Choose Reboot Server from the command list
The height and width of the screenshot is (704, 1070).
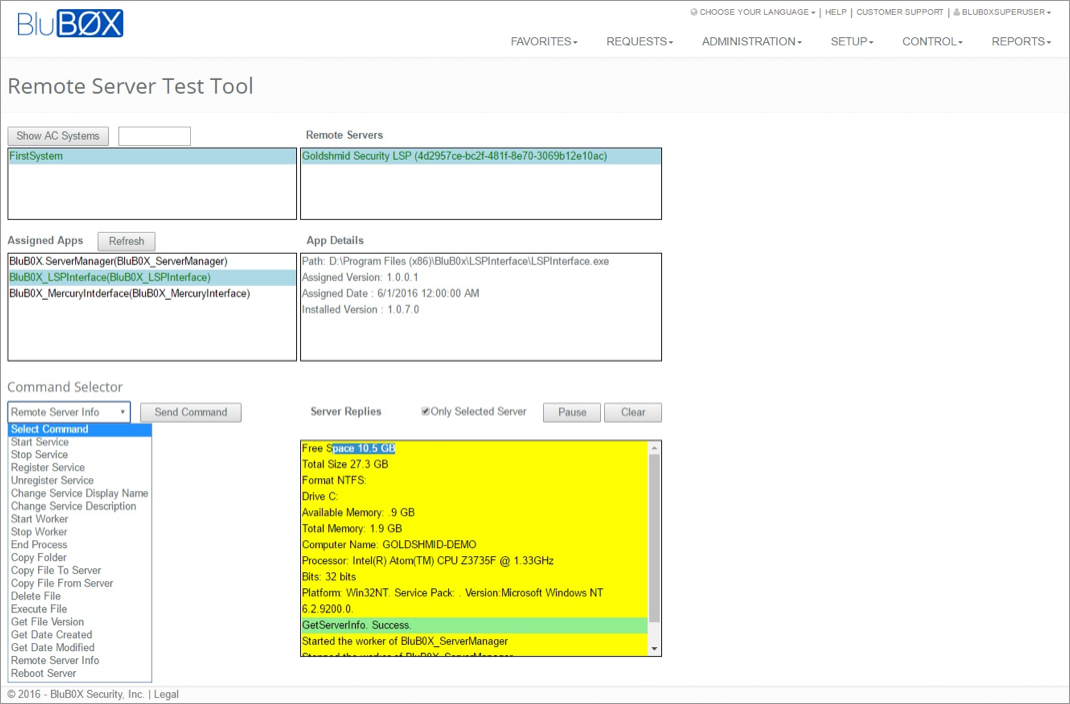(x=44, y=673)
